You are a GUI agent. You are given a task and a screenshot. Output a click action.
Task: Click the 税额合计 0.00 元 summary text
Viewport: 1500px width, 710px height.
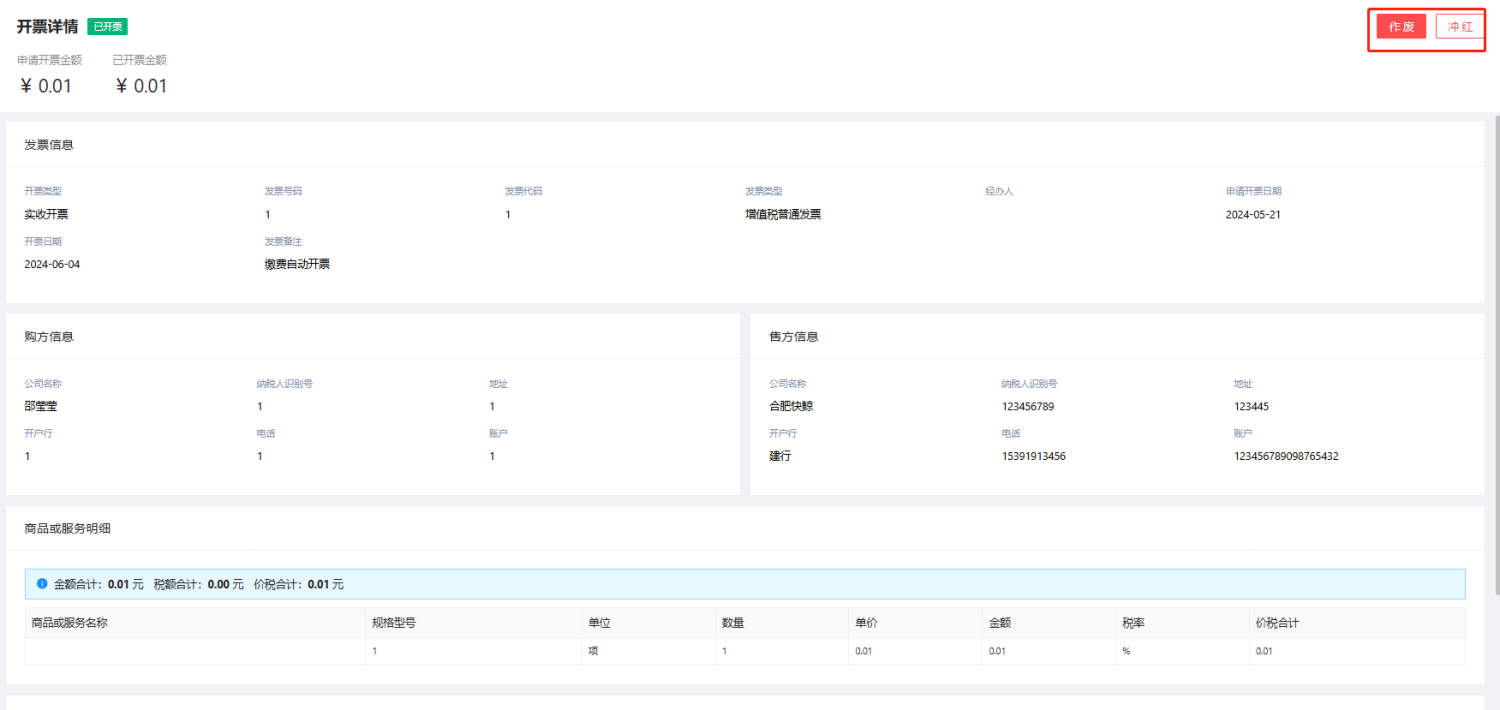click(198, 584)
